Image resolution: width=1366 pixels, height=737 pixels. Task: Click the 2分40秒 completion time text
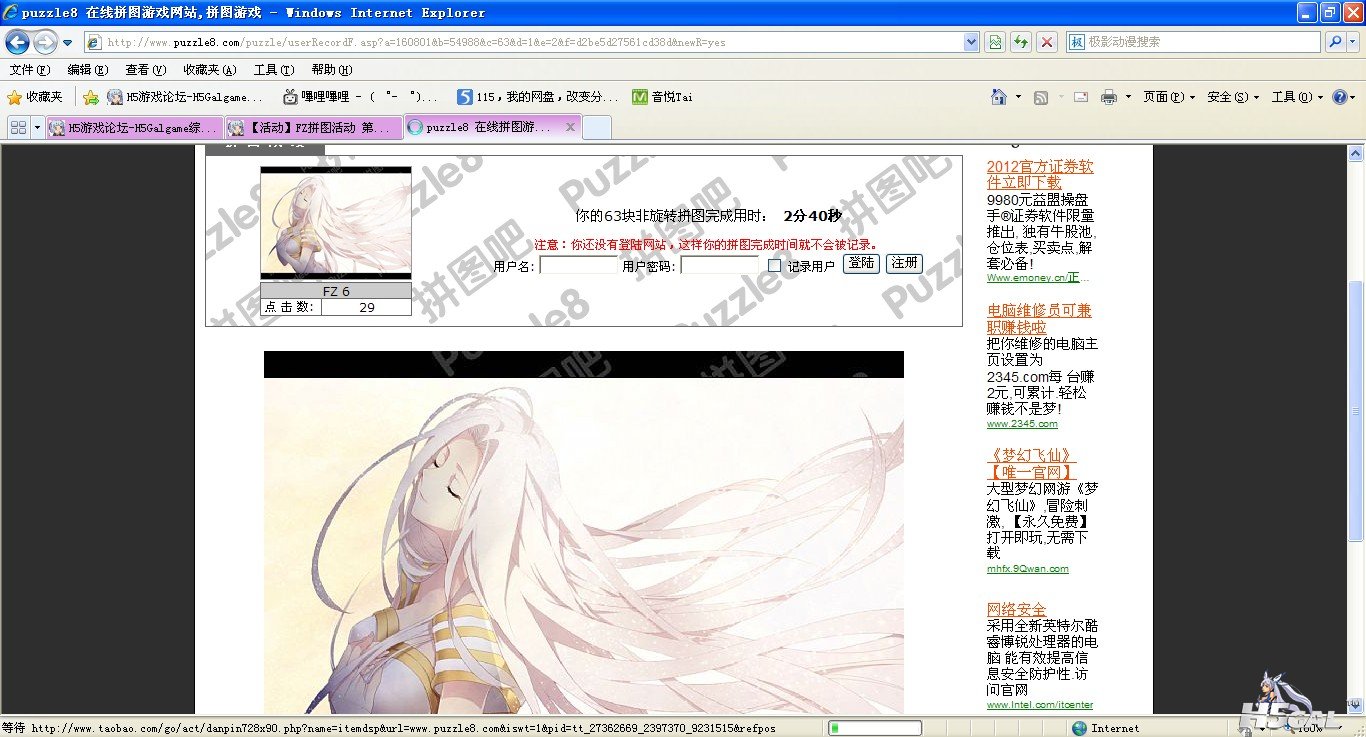[x=812, y=216]
